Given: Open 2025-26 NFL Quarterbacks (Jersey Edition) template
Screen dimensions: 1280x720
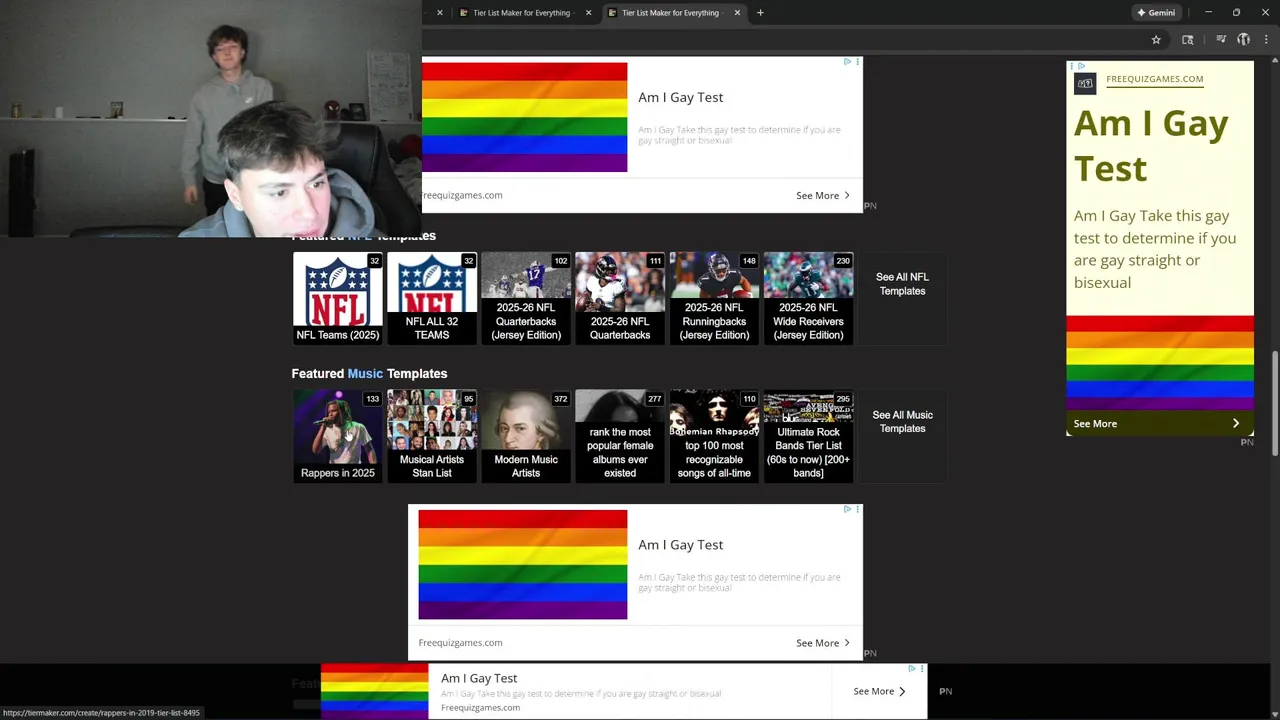Looking at the screenshot, I should [x=526, y=298].
